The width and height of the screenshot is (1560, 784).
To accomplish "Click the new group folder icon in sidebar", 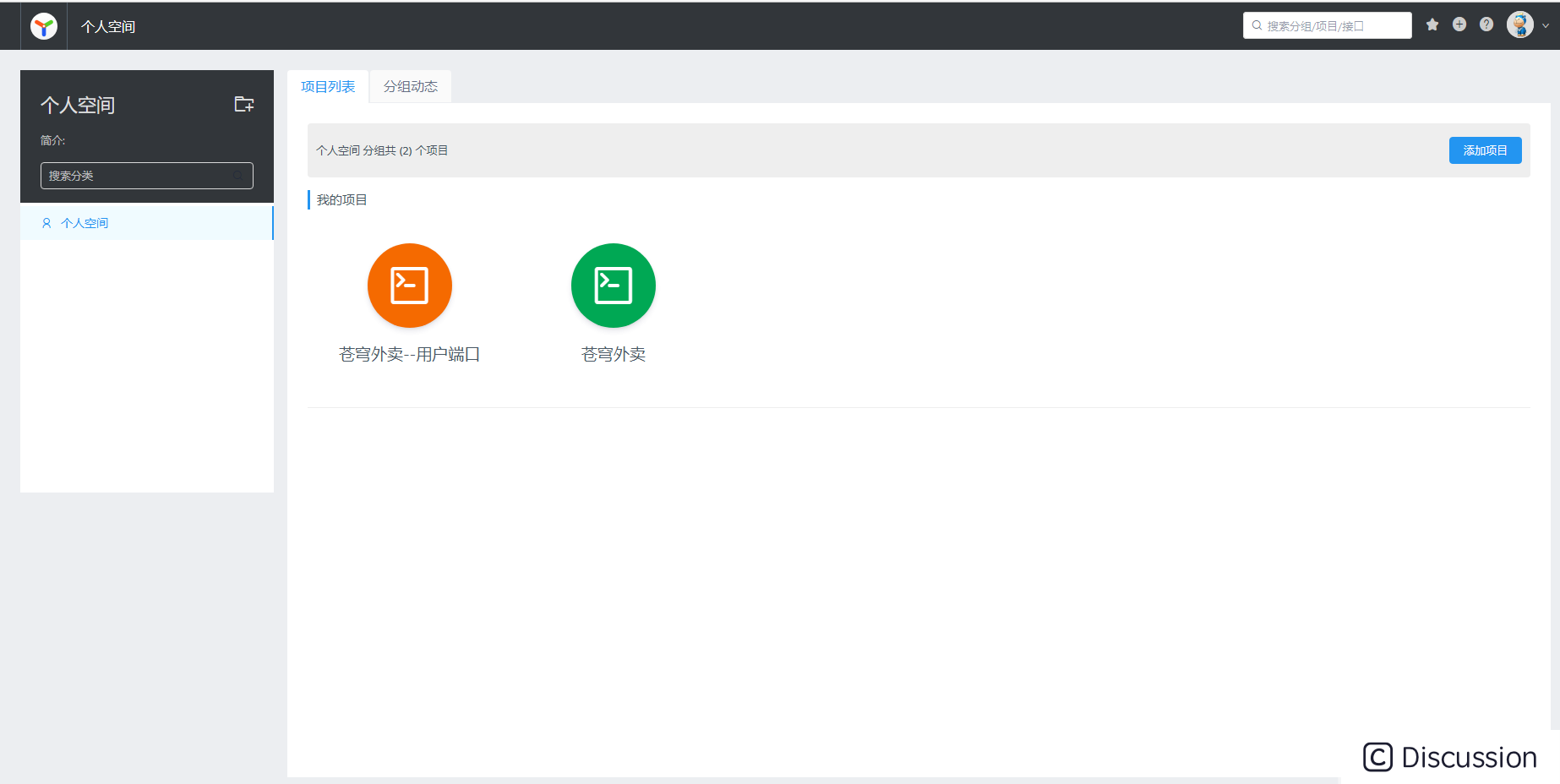I will 243,104.
